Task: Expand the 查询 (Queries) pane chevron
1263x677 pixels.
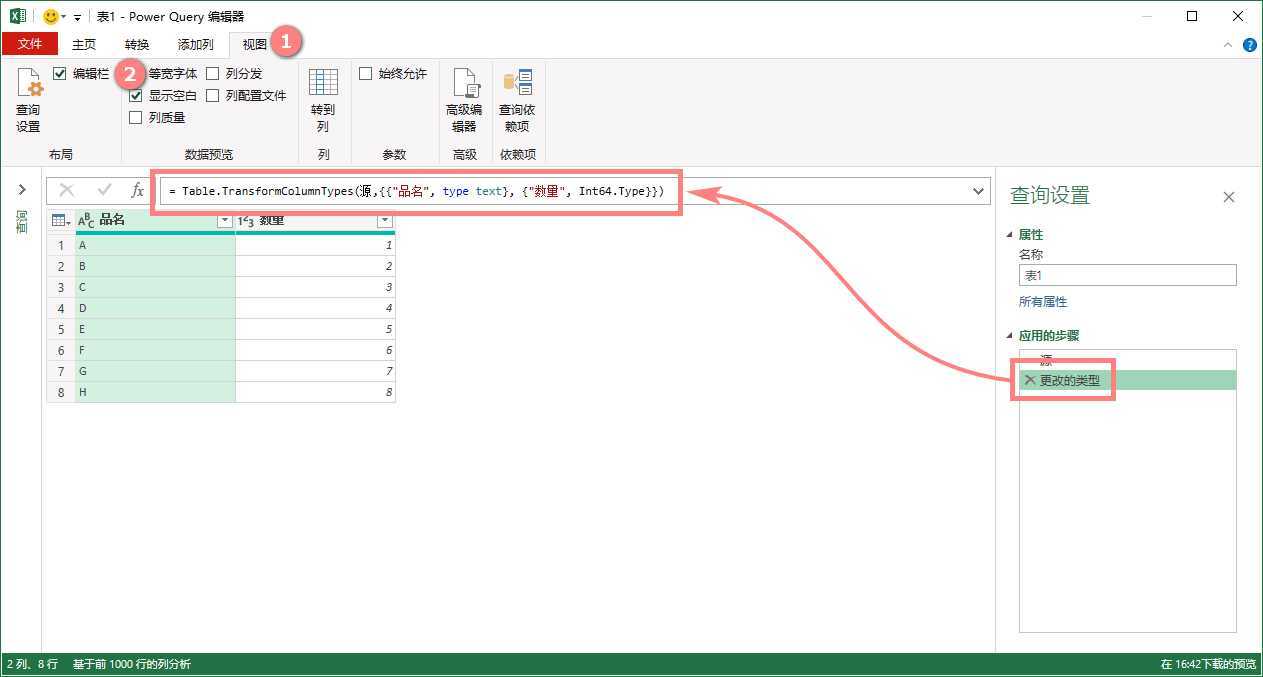Action: (21, 190)
